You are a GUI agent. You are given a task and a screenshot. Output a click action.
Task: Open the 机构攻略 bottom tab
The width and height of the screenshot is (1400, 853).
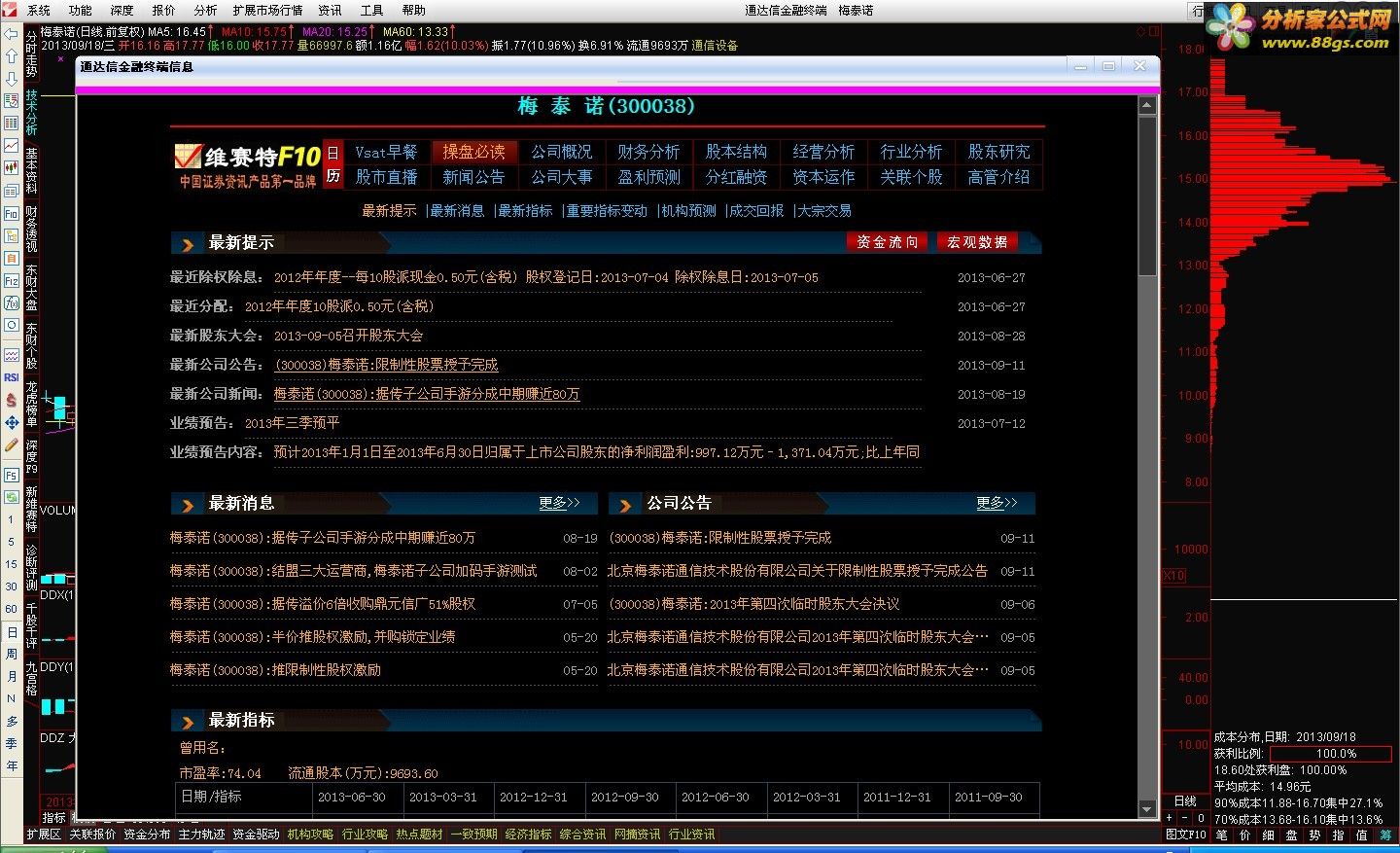(x=310, y=835)
